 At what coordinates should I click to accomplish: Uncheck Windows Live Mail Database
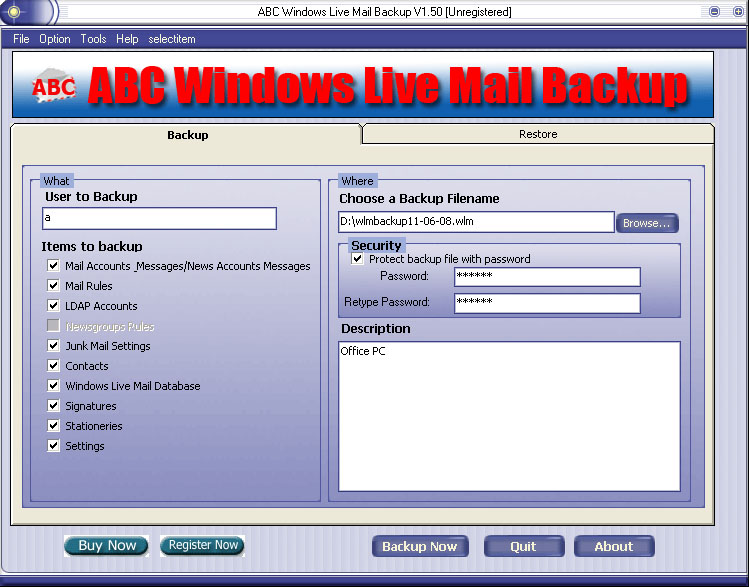(x=53, y=385)
